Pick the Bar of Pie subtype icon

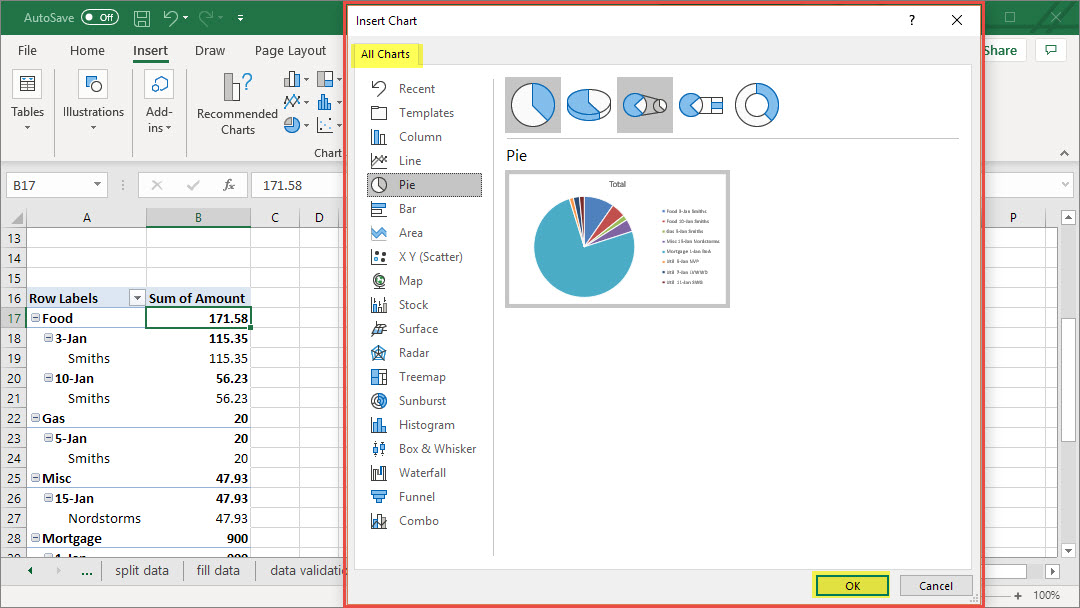[701, 104]
